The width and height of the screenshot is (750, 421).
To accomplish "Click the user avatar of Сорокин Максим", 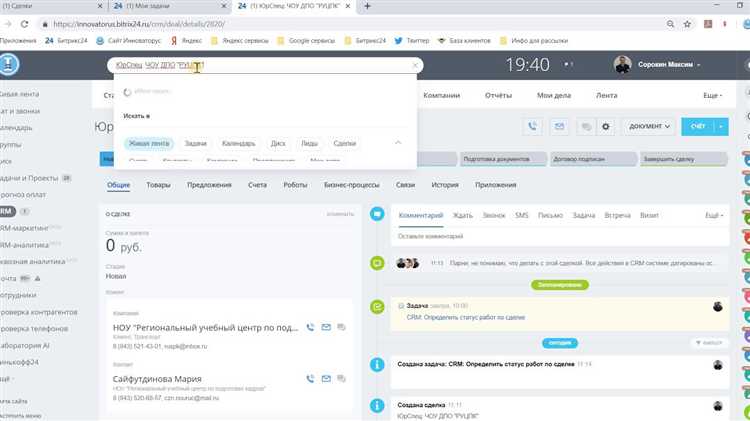I will (x=622, y=65).
